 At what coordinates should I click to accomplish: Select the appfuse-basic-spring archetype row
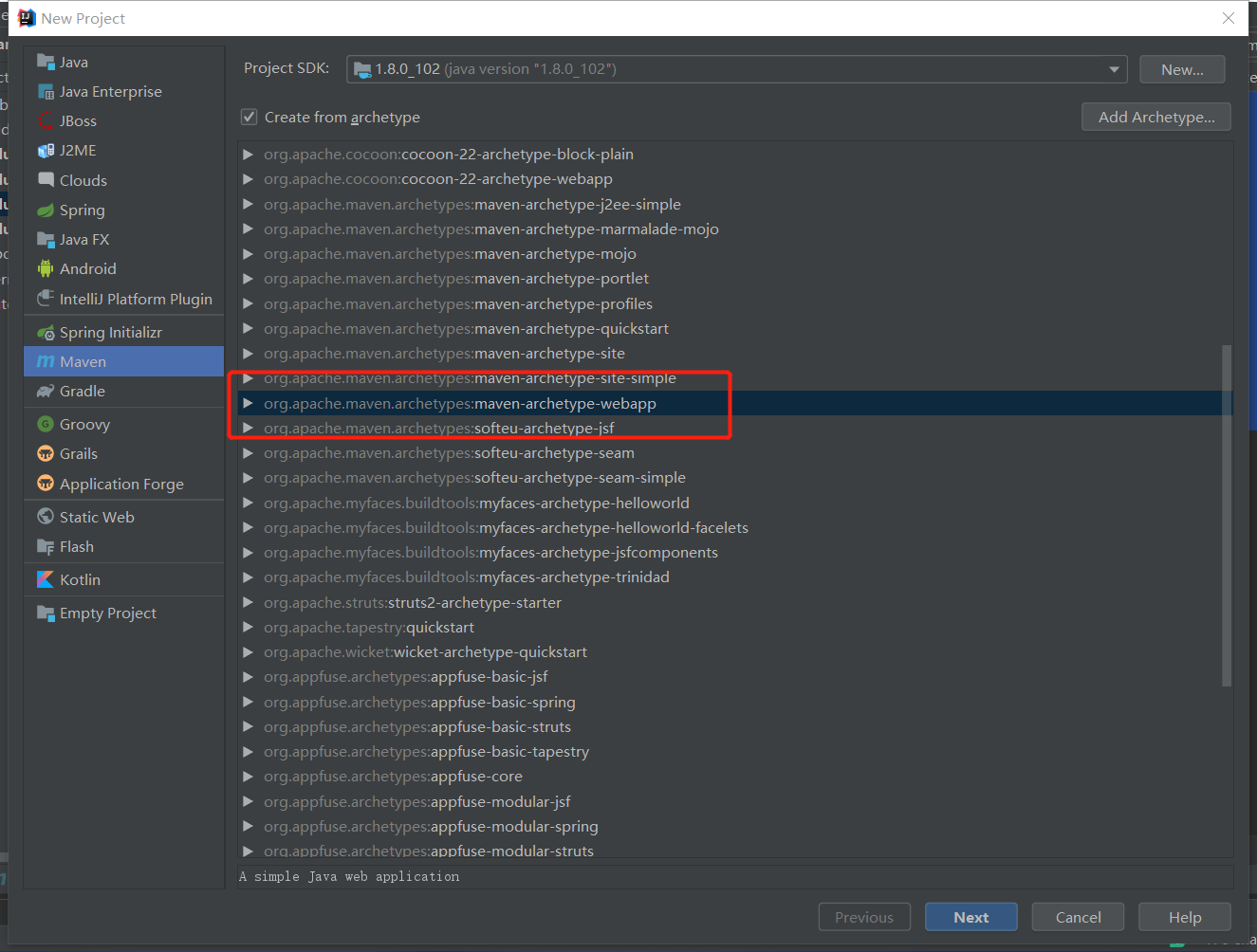coord(503,703)
